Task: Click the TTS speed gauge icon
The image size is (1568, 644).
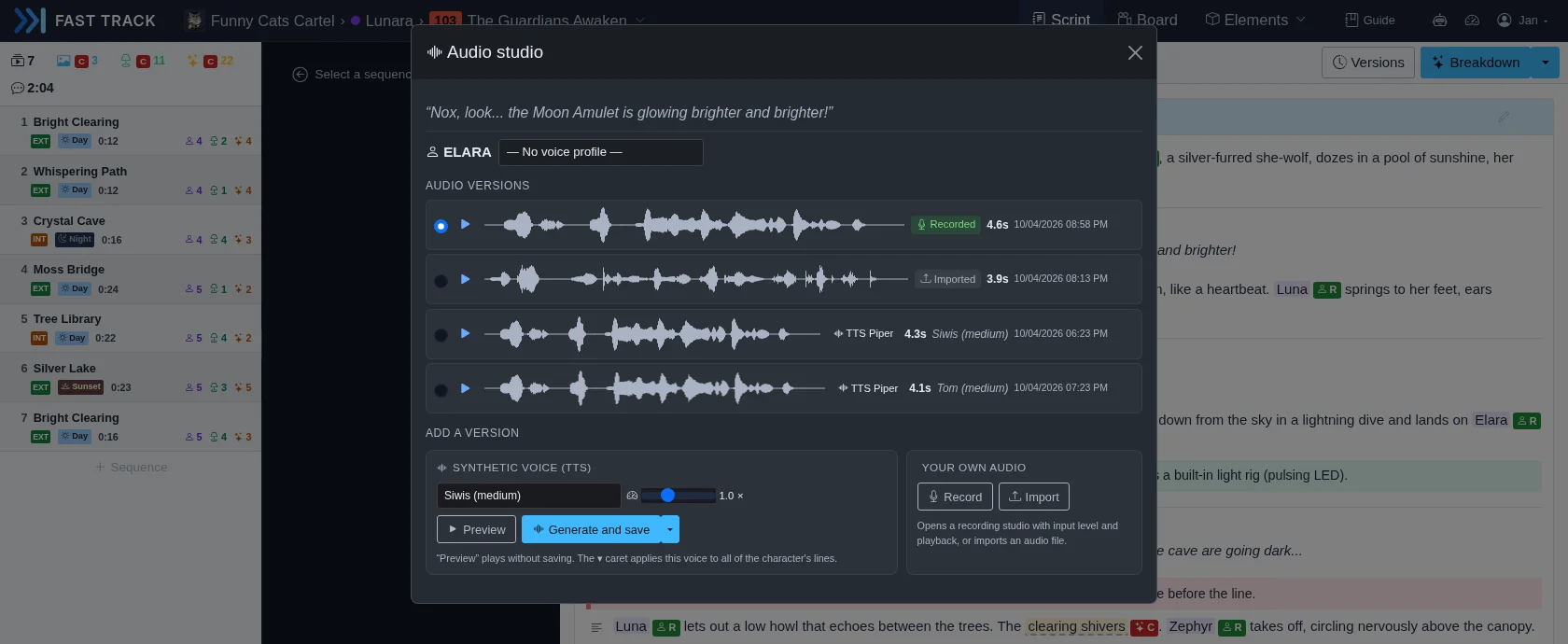Action: 632,496
